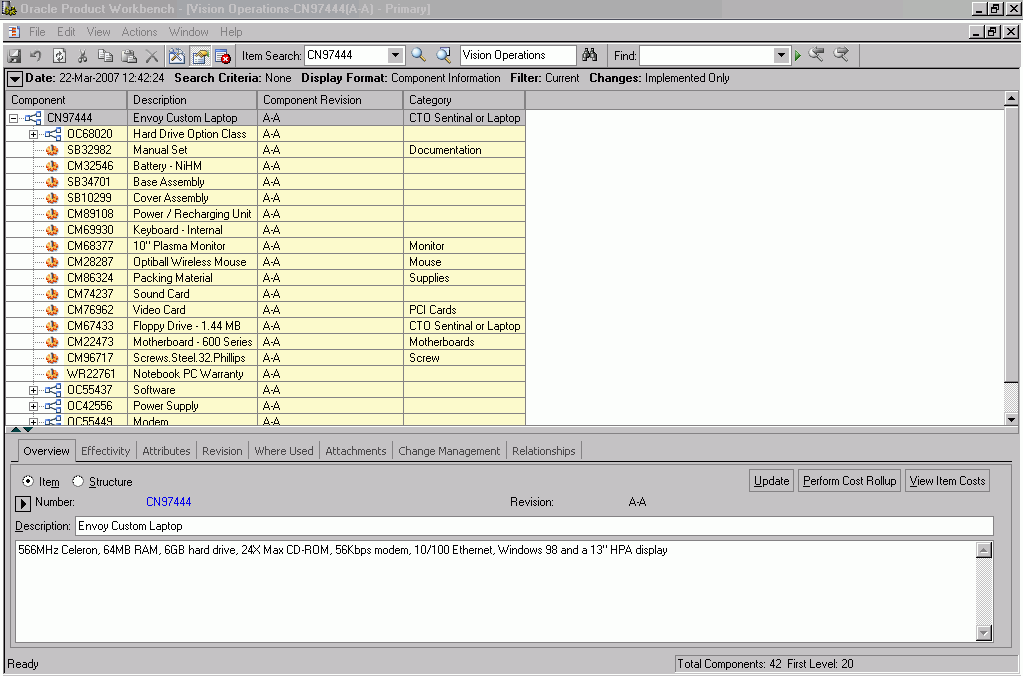Open the Item Search dropdown
Image resolution: width=1023 pixels, height=676 pixels.
395,55
